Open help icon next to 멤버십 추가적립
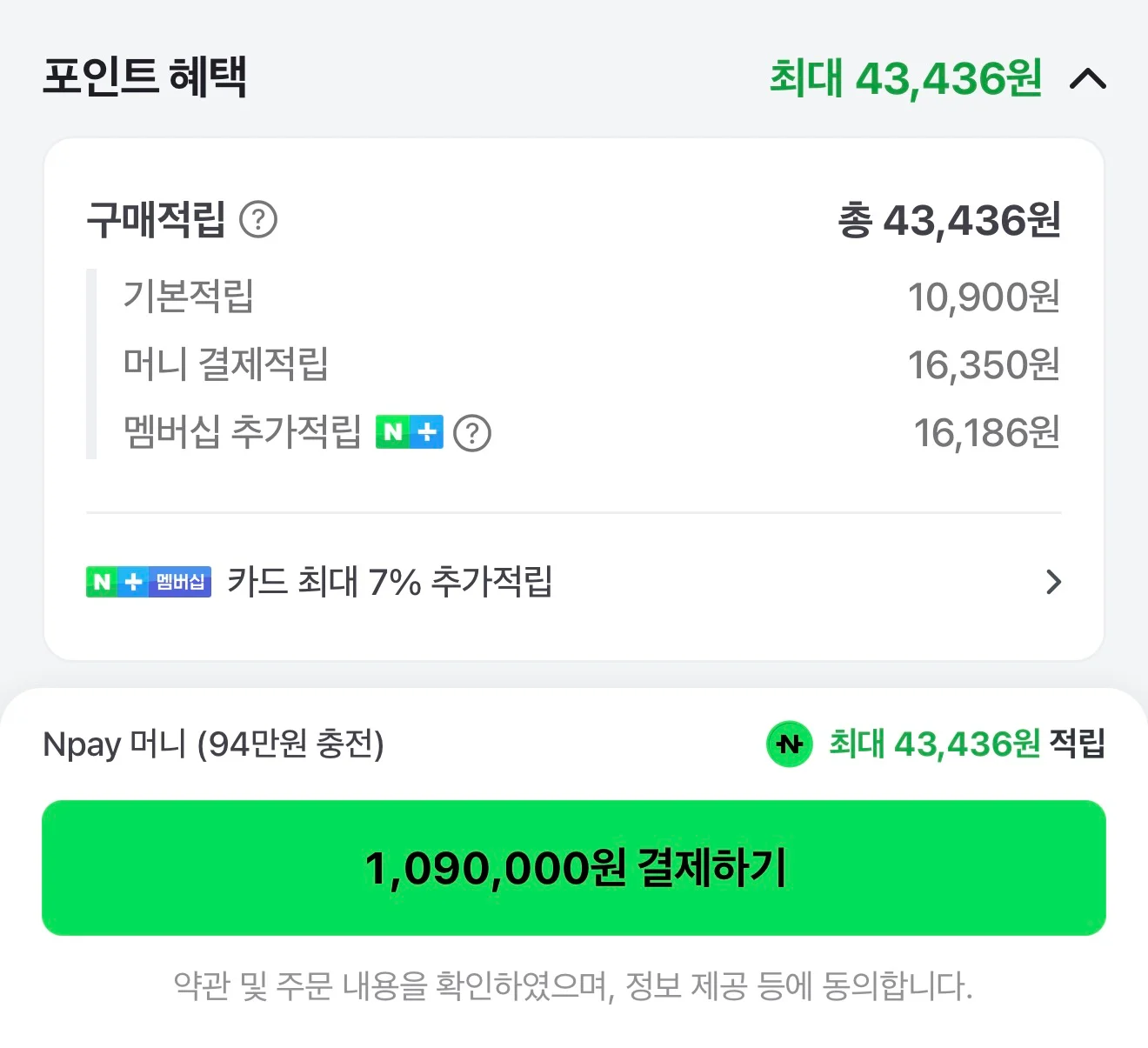The height and width of the screenshot is (1048, 1148). (472, 432)
